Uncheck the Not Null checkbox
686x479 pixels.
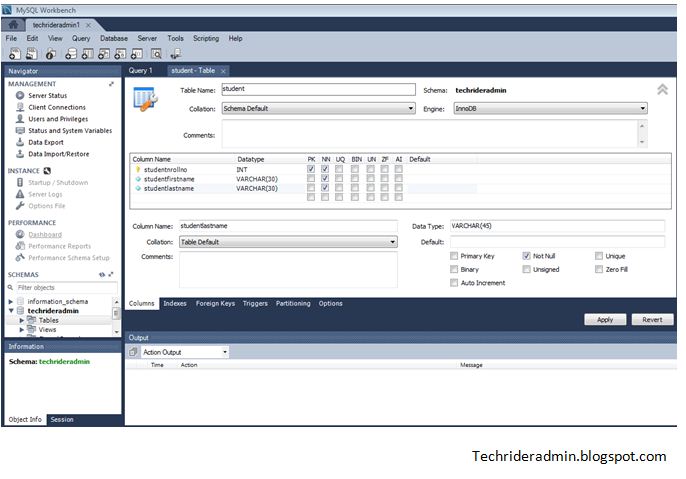tap(527, 256)
